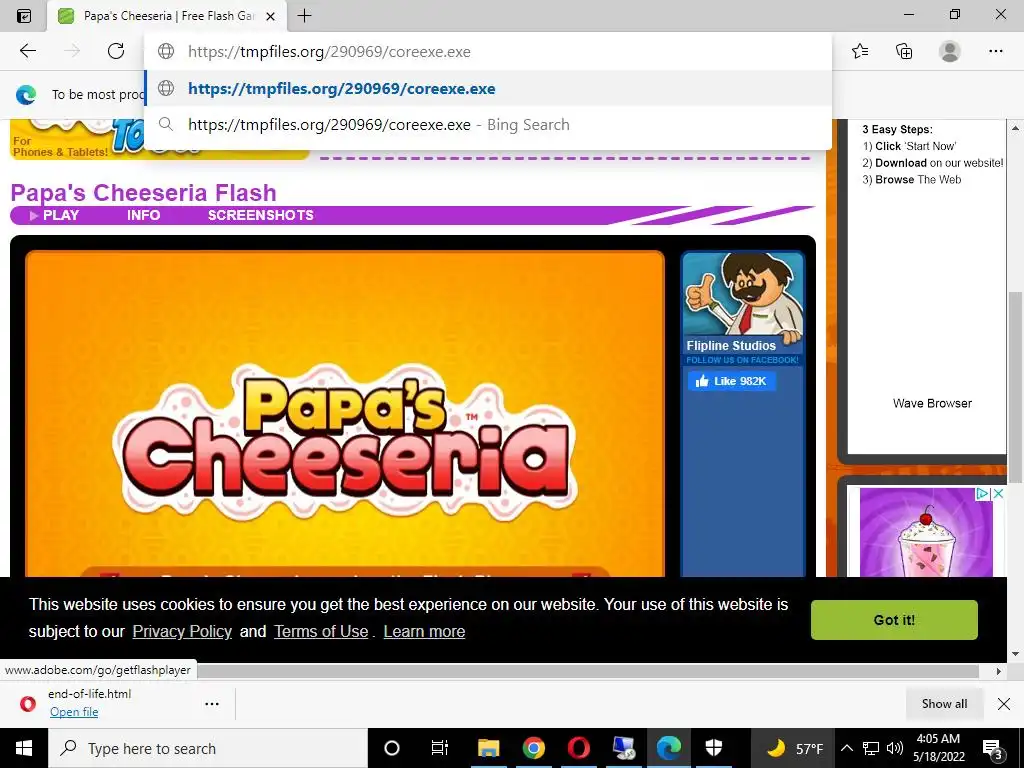Image resolution: width=1024 pixels, height=768 pixels.
Task: Close the downloads bar
Action: [x=1004, y=703]
